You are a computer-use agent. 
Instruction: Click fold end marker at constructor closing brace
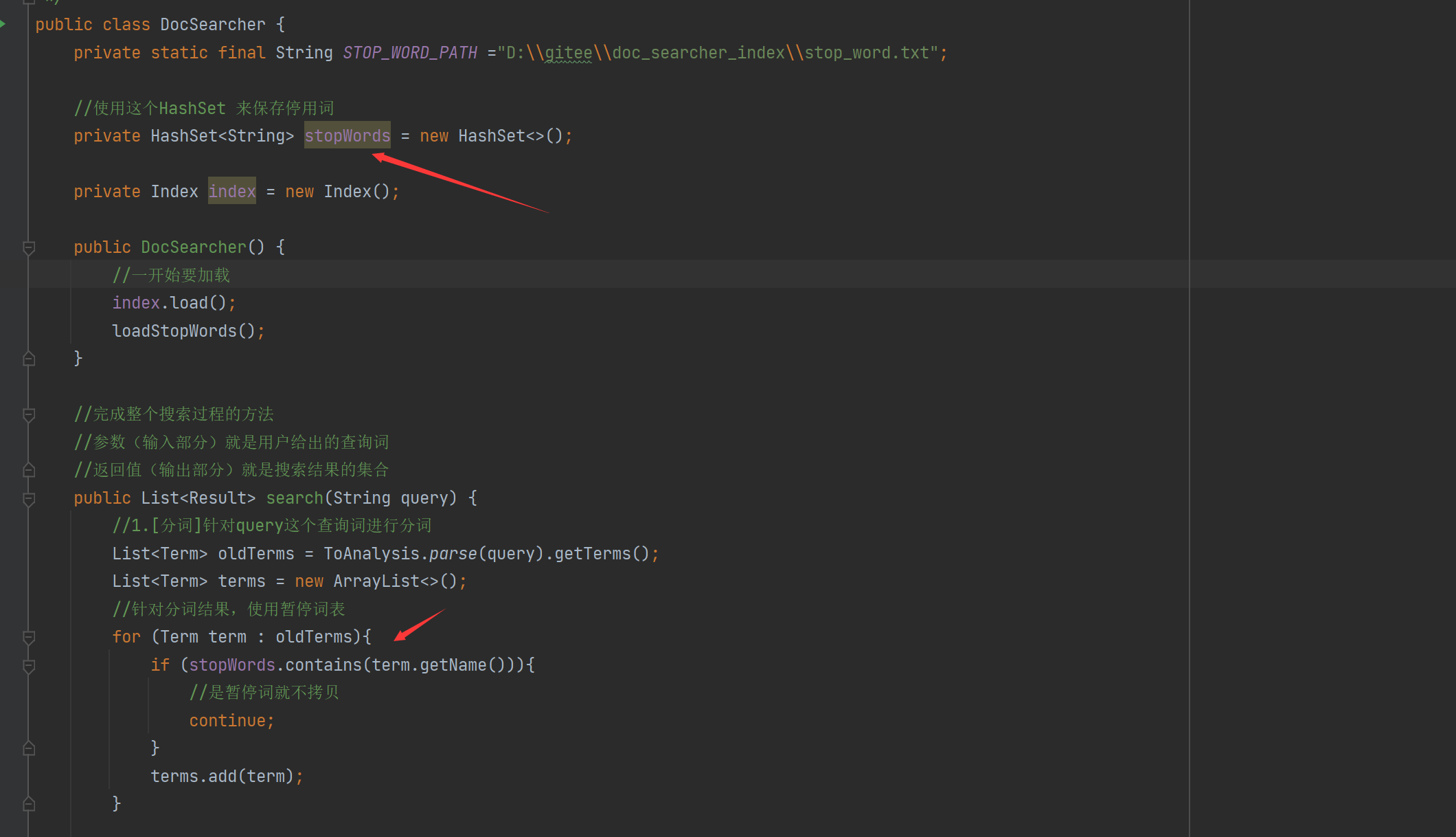coord(29,358)
